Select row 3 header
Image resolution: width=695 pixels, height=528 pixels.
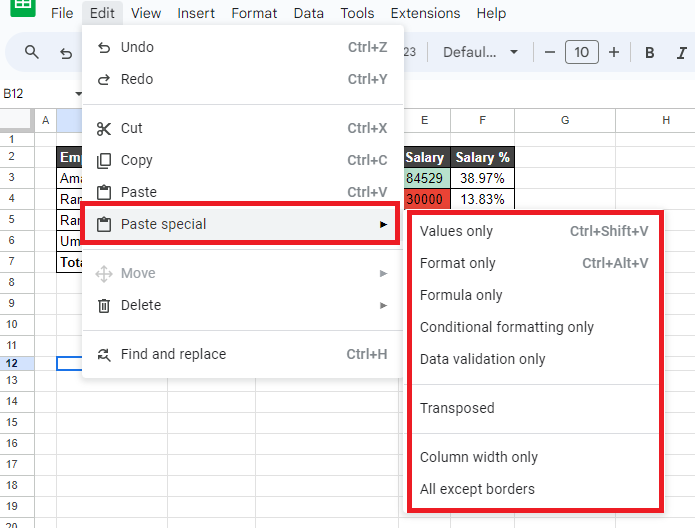point(17,177)
